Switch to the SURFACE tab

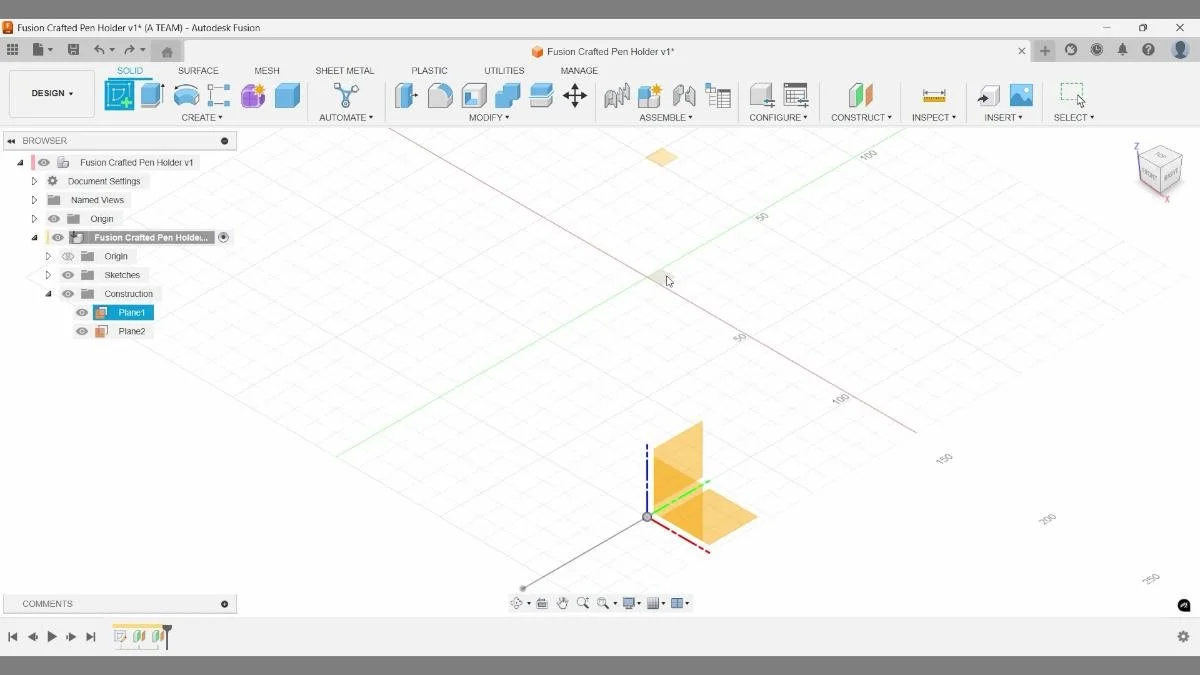[198, 71]
